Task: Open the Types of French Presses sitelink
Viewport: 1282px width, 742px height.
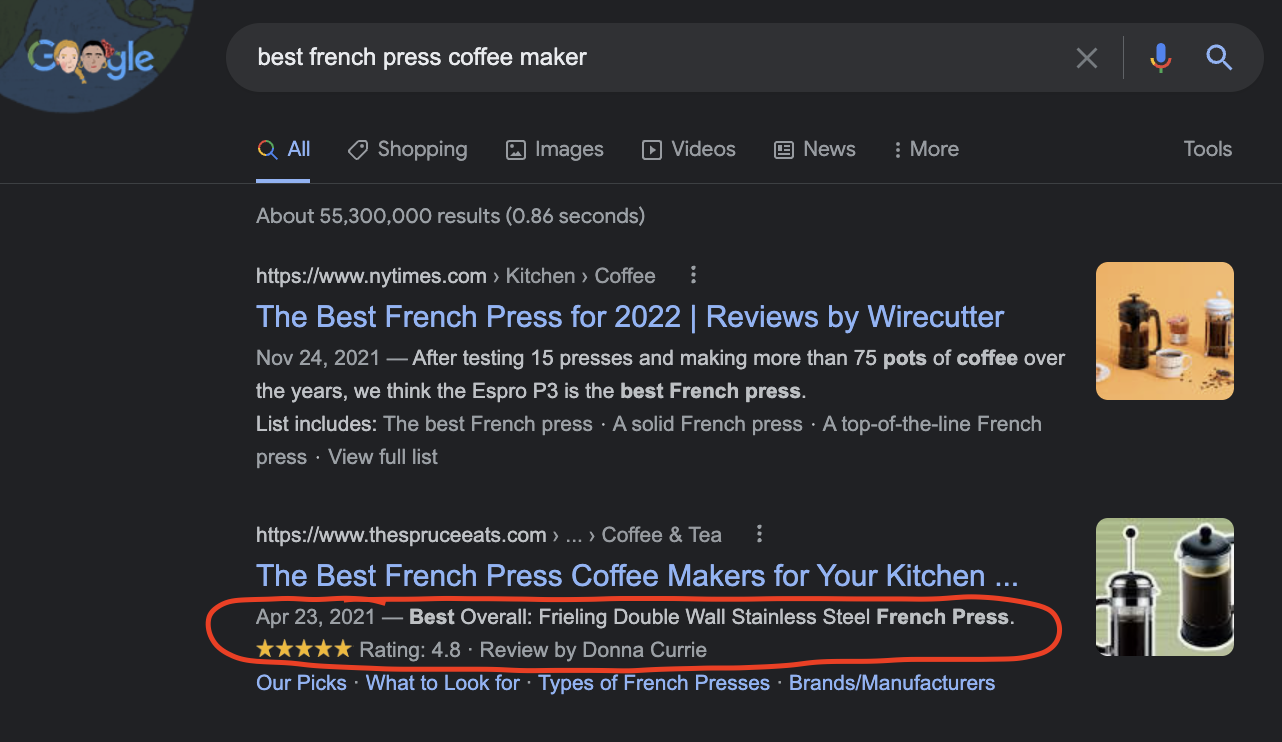Action: (654, 683)
